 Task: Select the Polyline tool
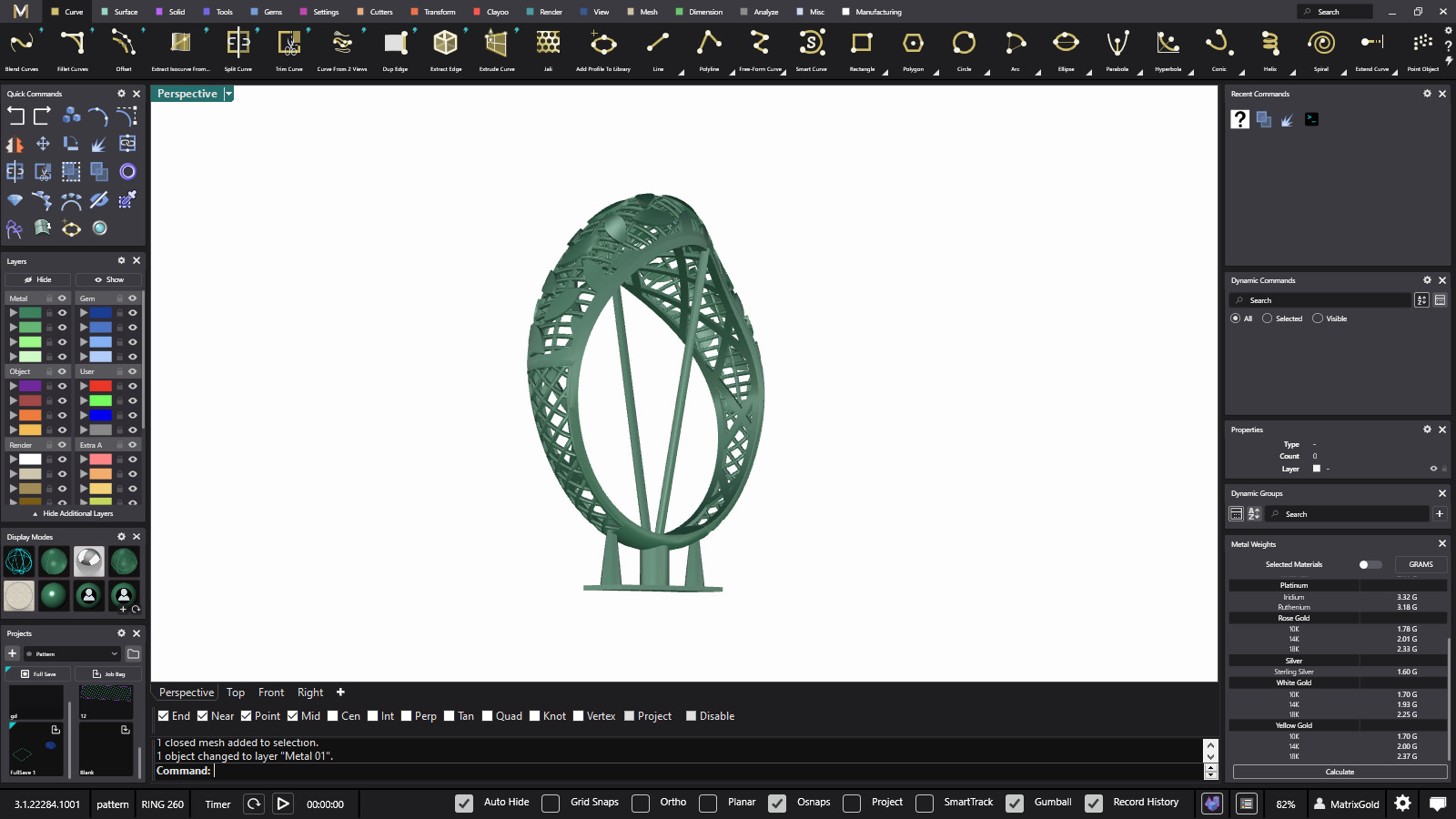pyautogui.click(x=709, y=43)
